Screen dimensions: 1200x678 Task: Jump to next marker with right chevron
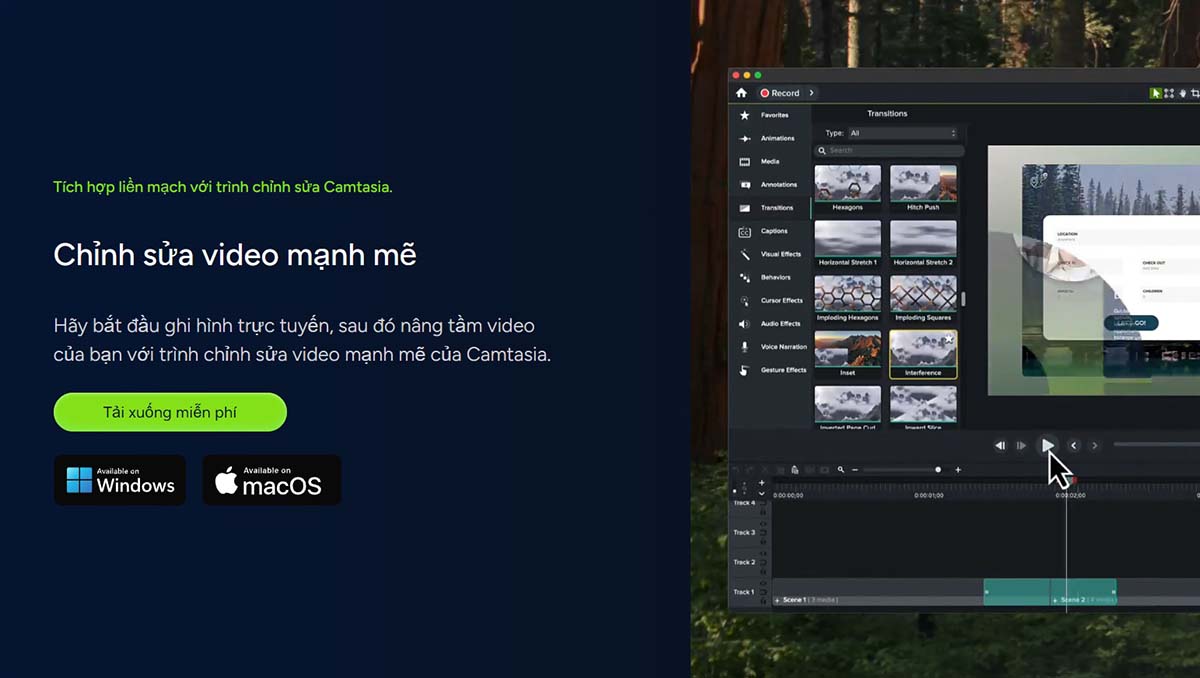point(1095,446)
